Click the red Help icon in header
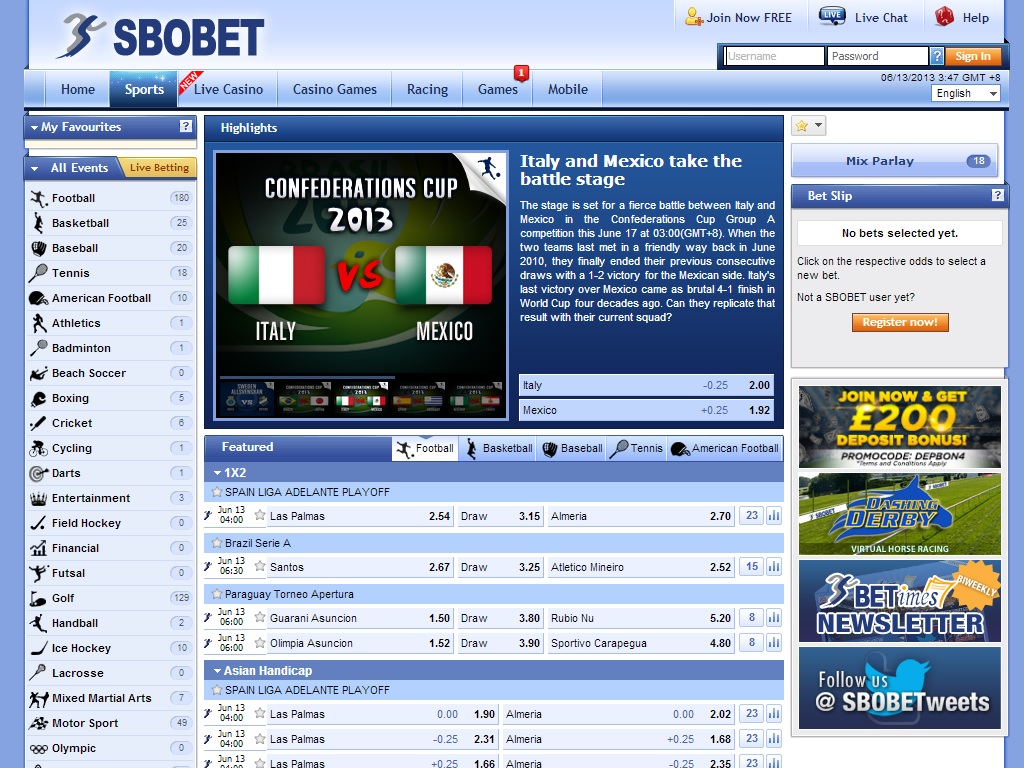The image size is (1024, 768). [944, 16]
